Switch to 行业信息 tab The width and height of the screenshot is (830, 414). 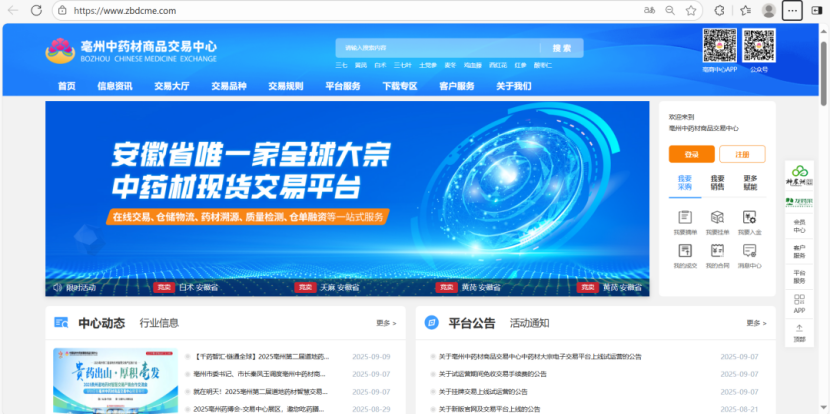click(x=159, y=323)
